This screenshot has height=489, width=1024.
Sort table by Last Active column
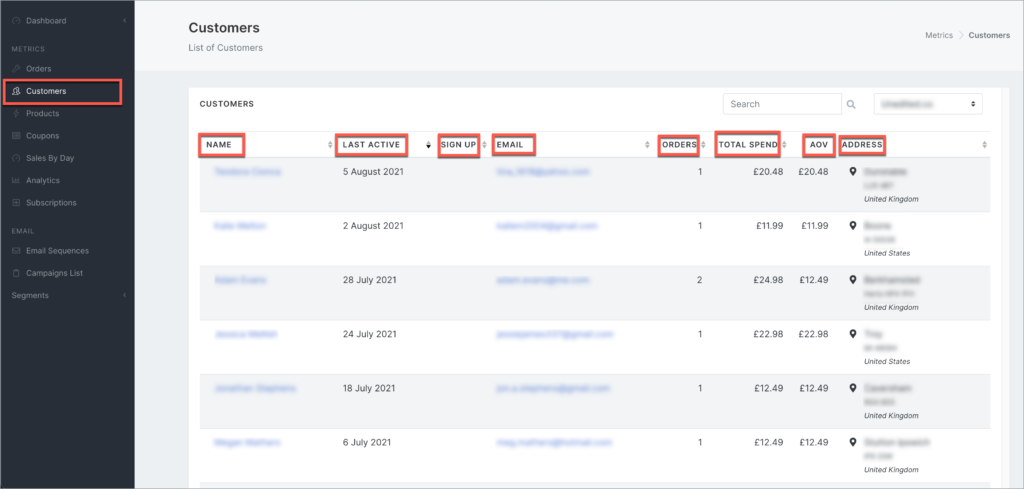pos(371,145)
